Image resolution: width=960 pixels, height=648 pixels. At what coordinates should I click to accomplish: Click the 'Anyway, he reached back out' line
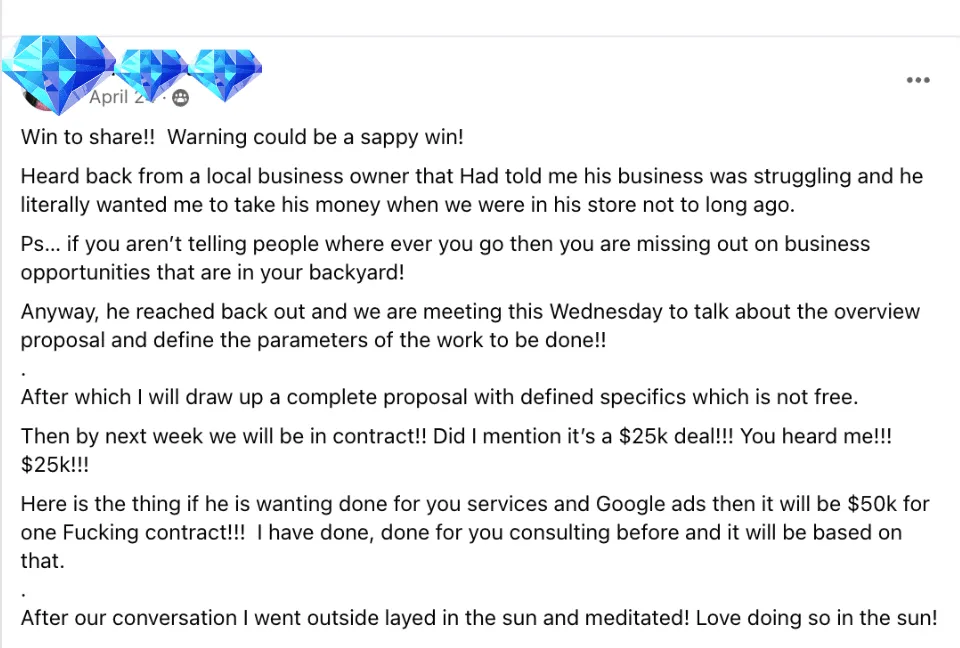point(470,312)
